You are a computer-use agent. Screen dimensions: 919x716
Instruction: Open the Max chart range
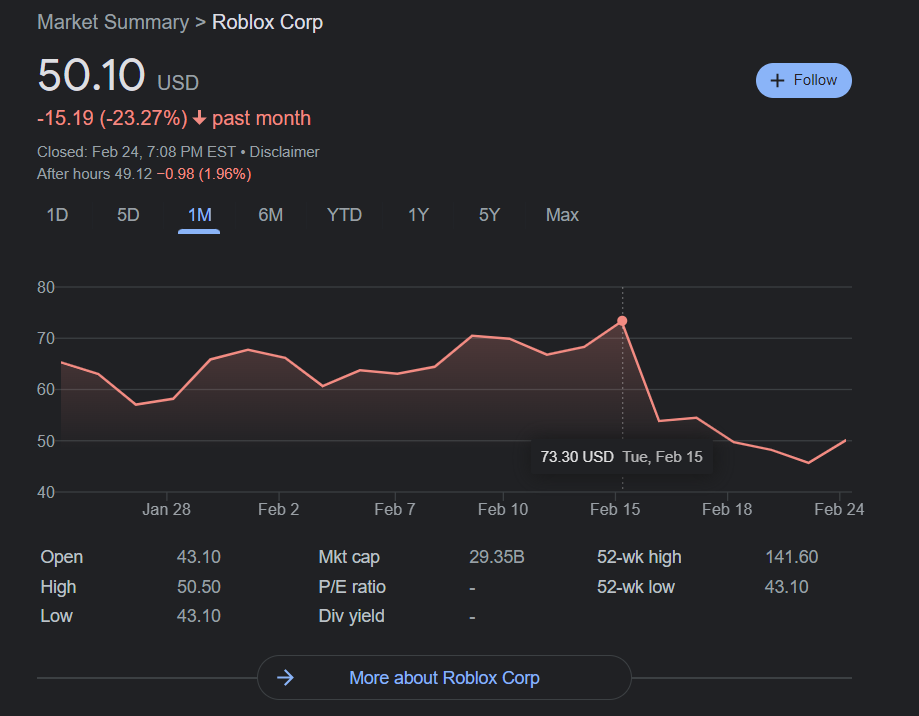[x=562, y=215]
